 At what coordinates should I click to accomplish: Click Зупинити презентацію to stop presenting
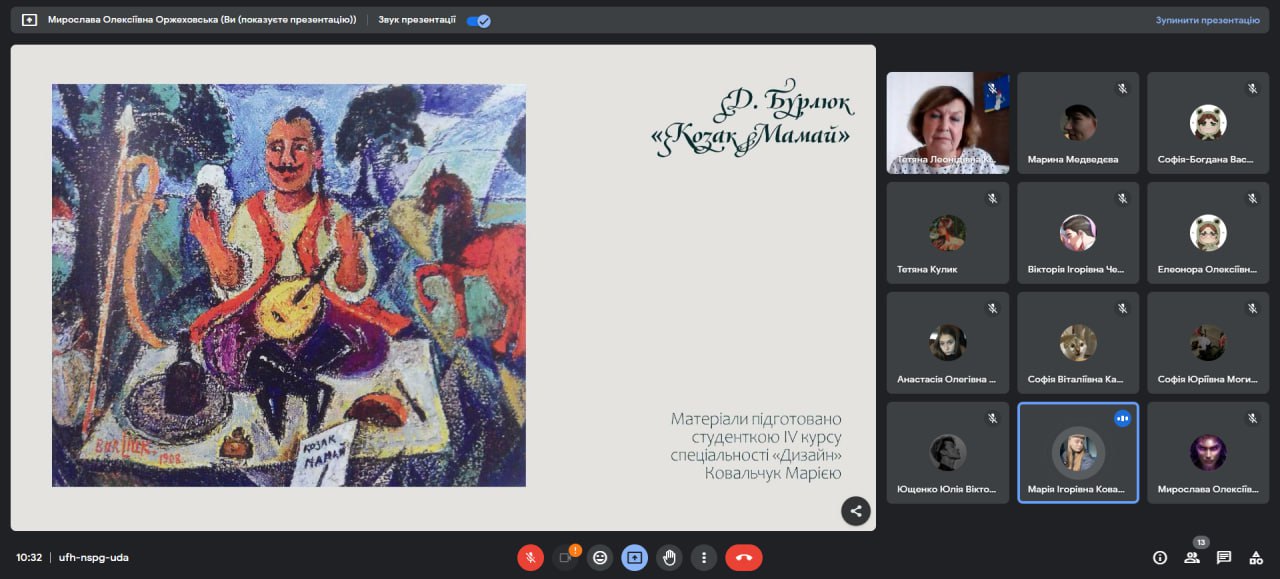tap(1207, 20)
